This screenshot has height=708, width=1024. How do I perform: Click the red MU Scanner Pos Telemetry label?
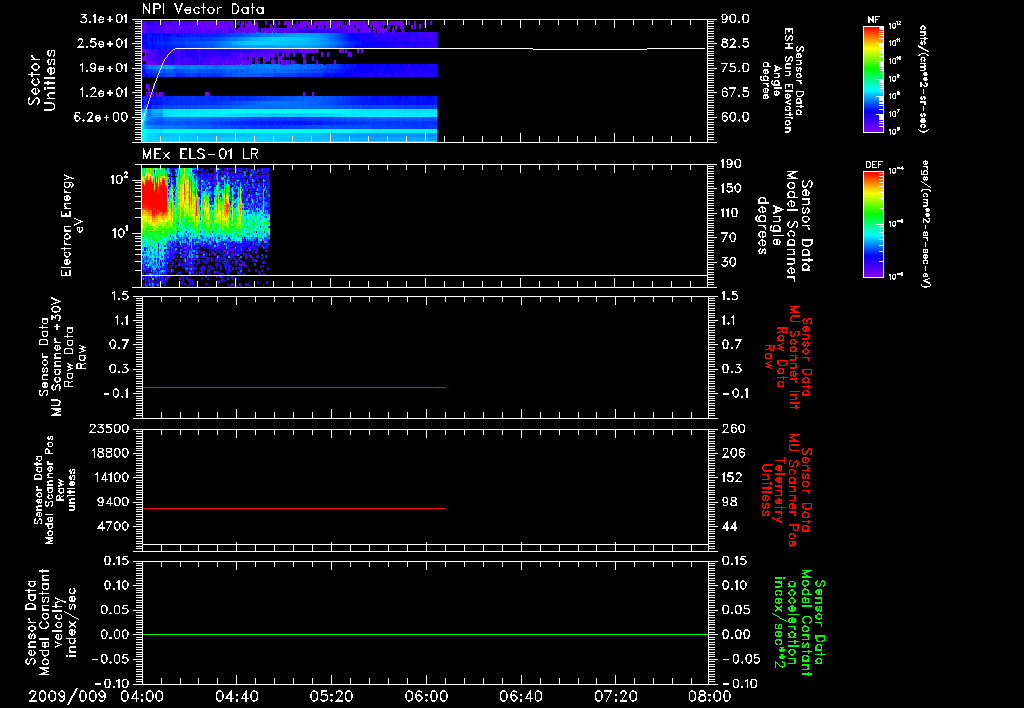786,491
